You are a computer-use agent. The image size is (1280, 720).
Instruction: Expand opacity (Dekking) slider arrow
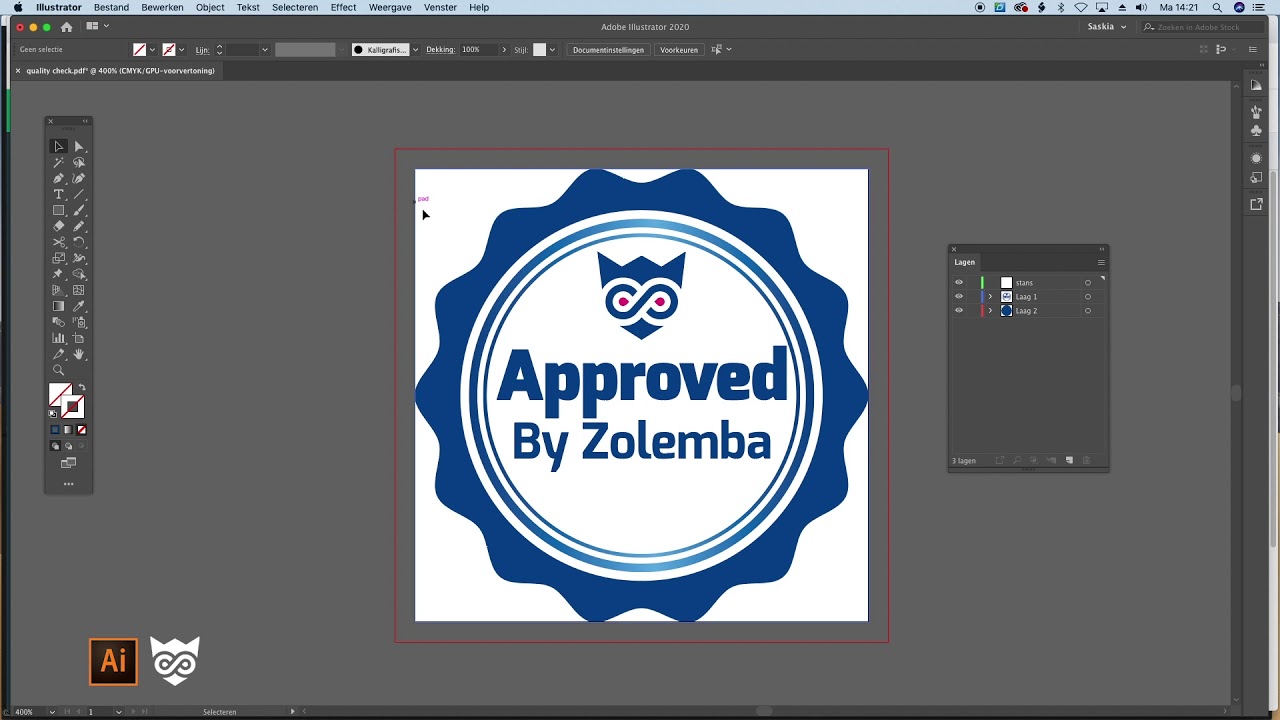click(x=504, y=50)
